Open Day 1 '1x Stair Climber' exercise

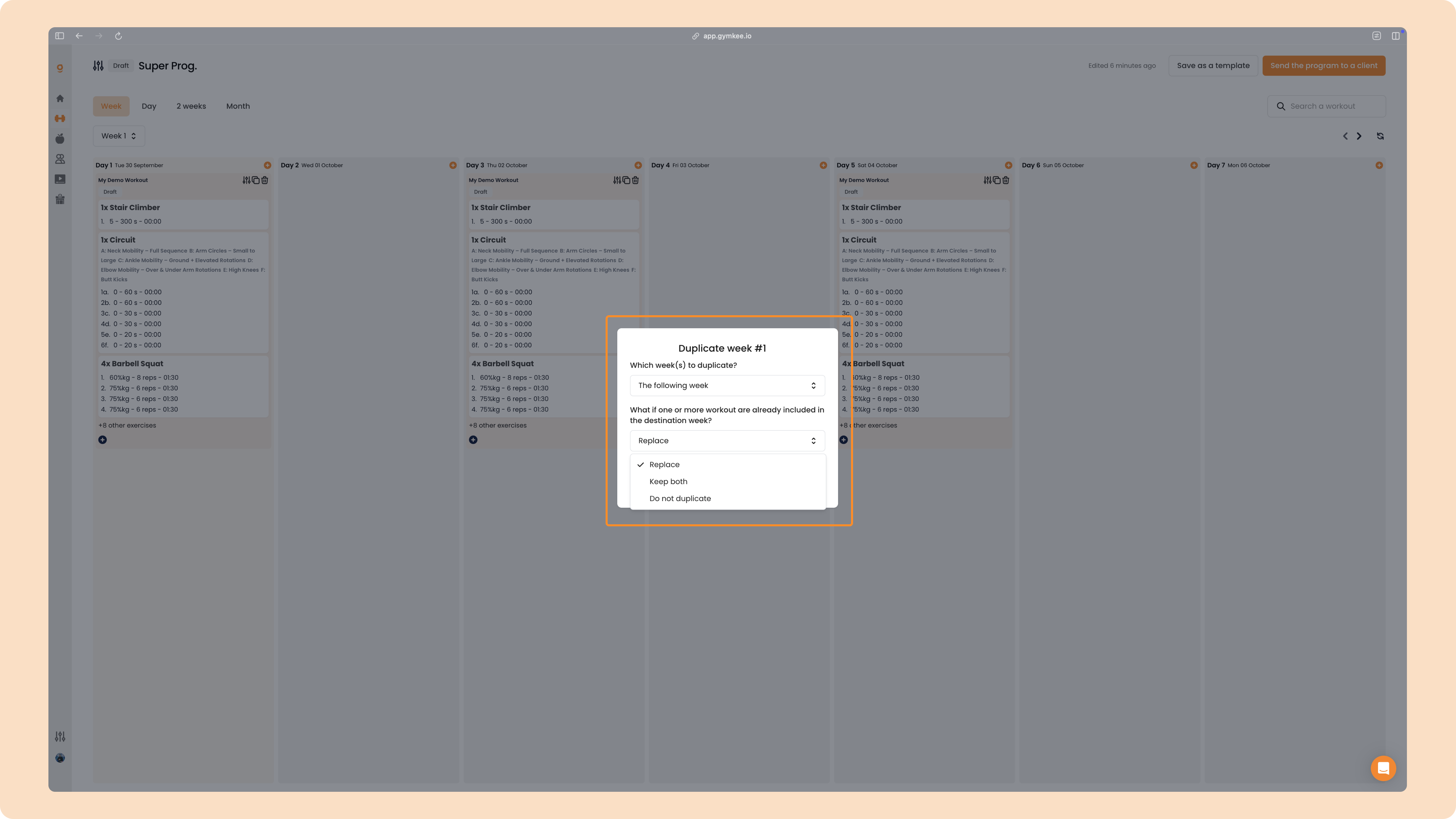click(x=183, y=214)
